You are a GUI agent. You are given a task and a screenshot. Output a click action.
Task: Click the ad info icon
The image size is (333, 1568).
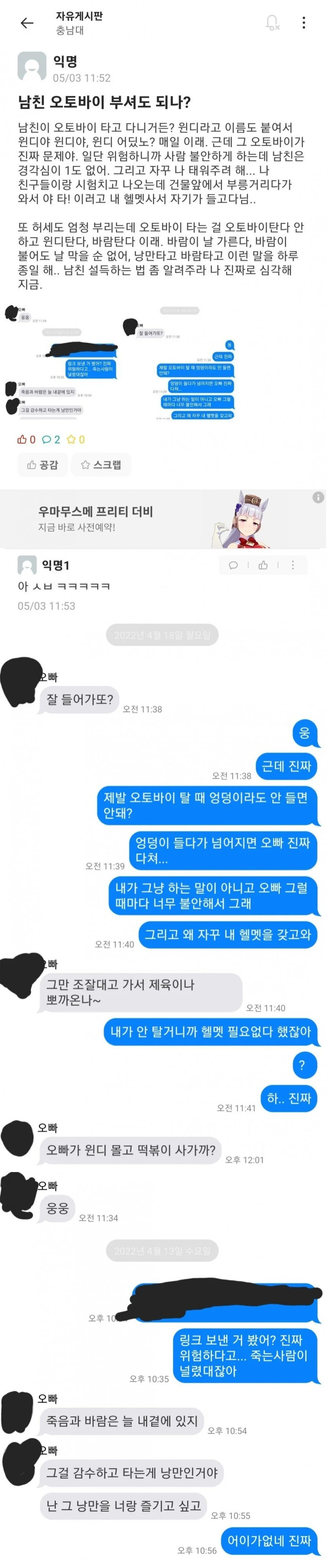coord(318,498)
